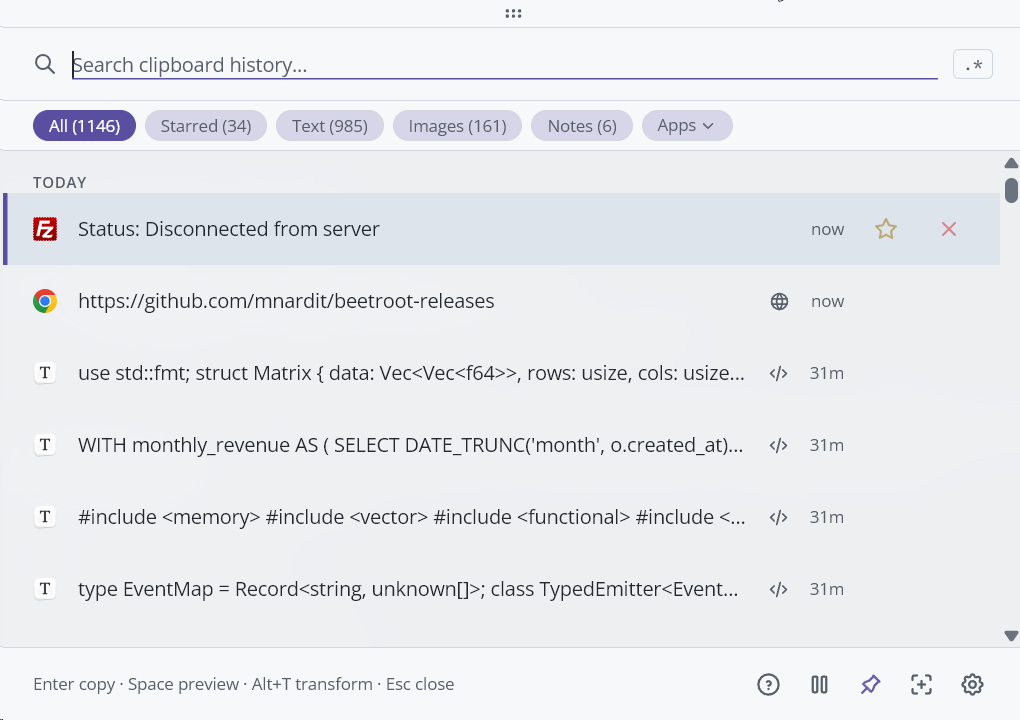The width and height of the screenshot is (1020, 720).
Task: Open the capture/OCR frame icon
Action: point(921,684)
